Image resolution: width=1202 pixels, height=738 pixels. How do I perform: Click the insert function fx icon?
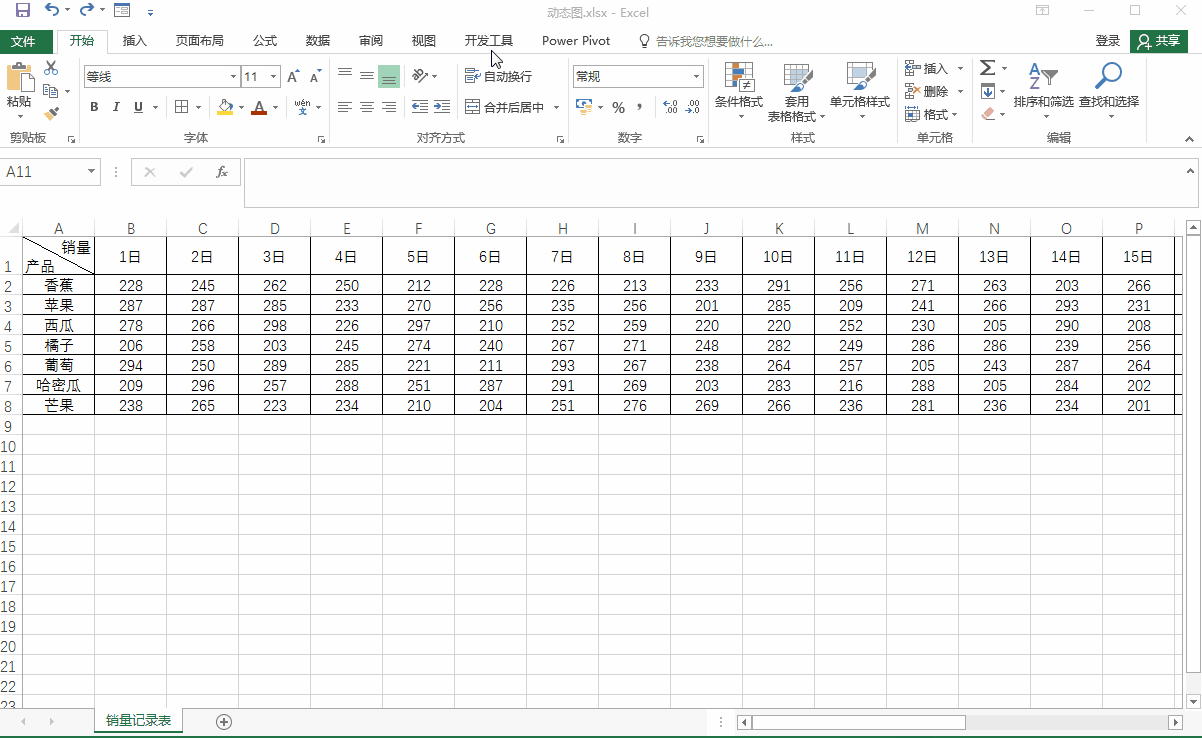point(222,172)
